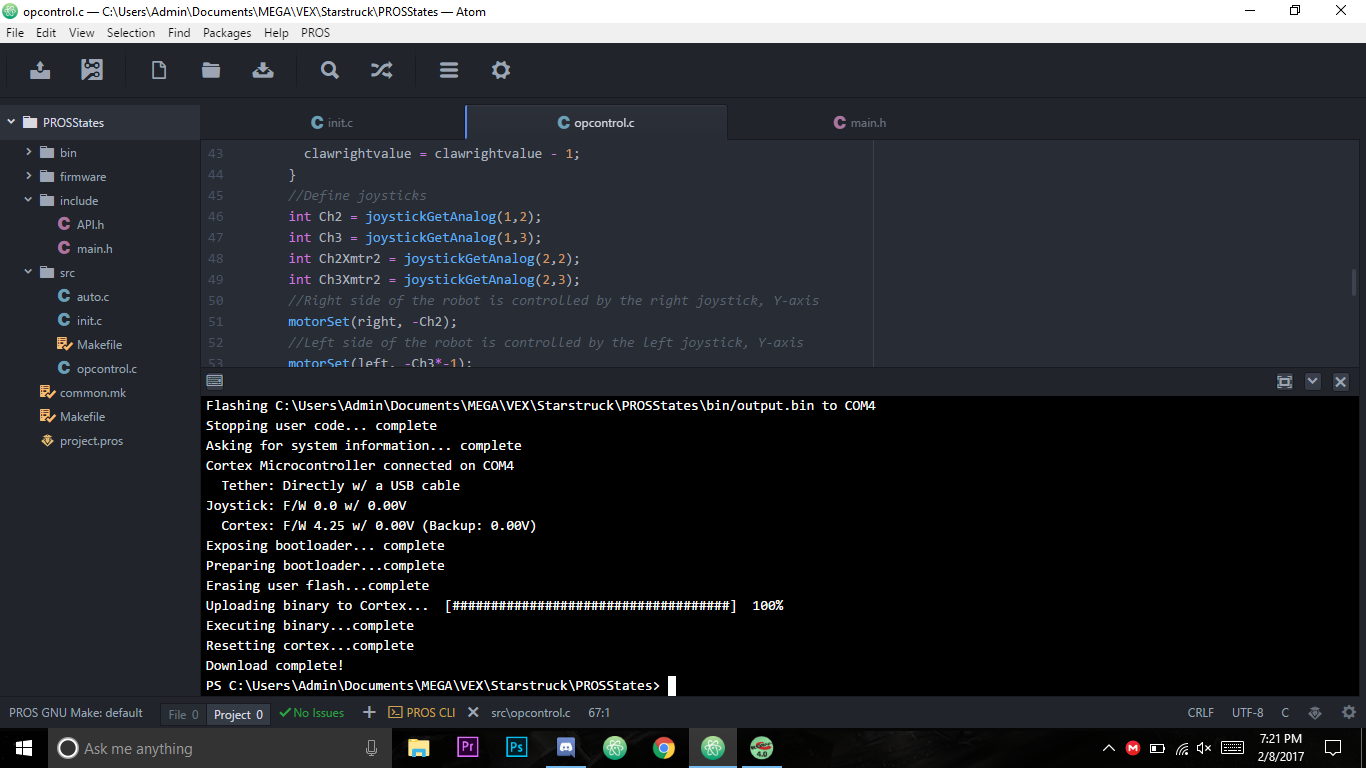The image size is (1366, 768).
Task: Open settings via the toolbar gear
Action: click(x=501, y=70)
